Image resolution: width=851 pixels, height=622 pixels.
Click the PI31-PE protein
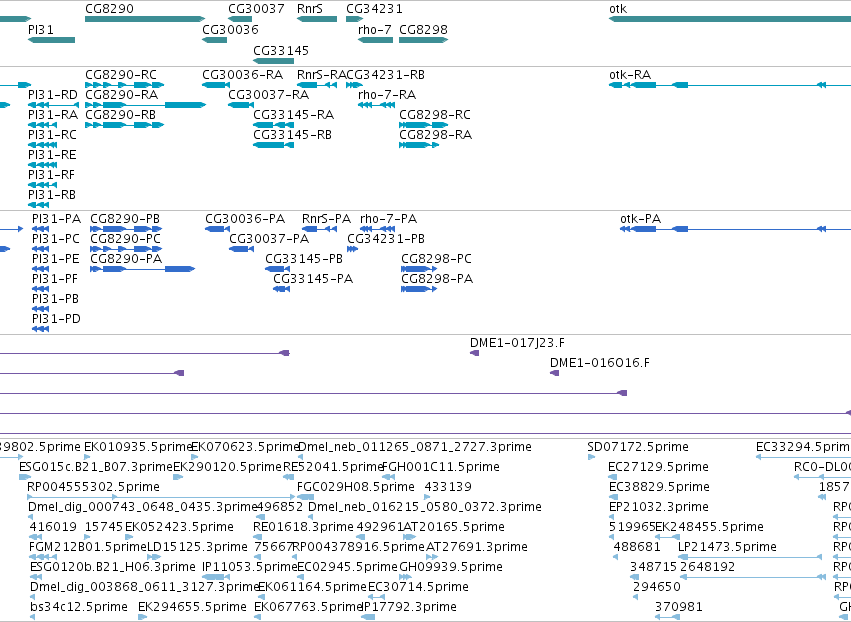click(x=40, y=269)
